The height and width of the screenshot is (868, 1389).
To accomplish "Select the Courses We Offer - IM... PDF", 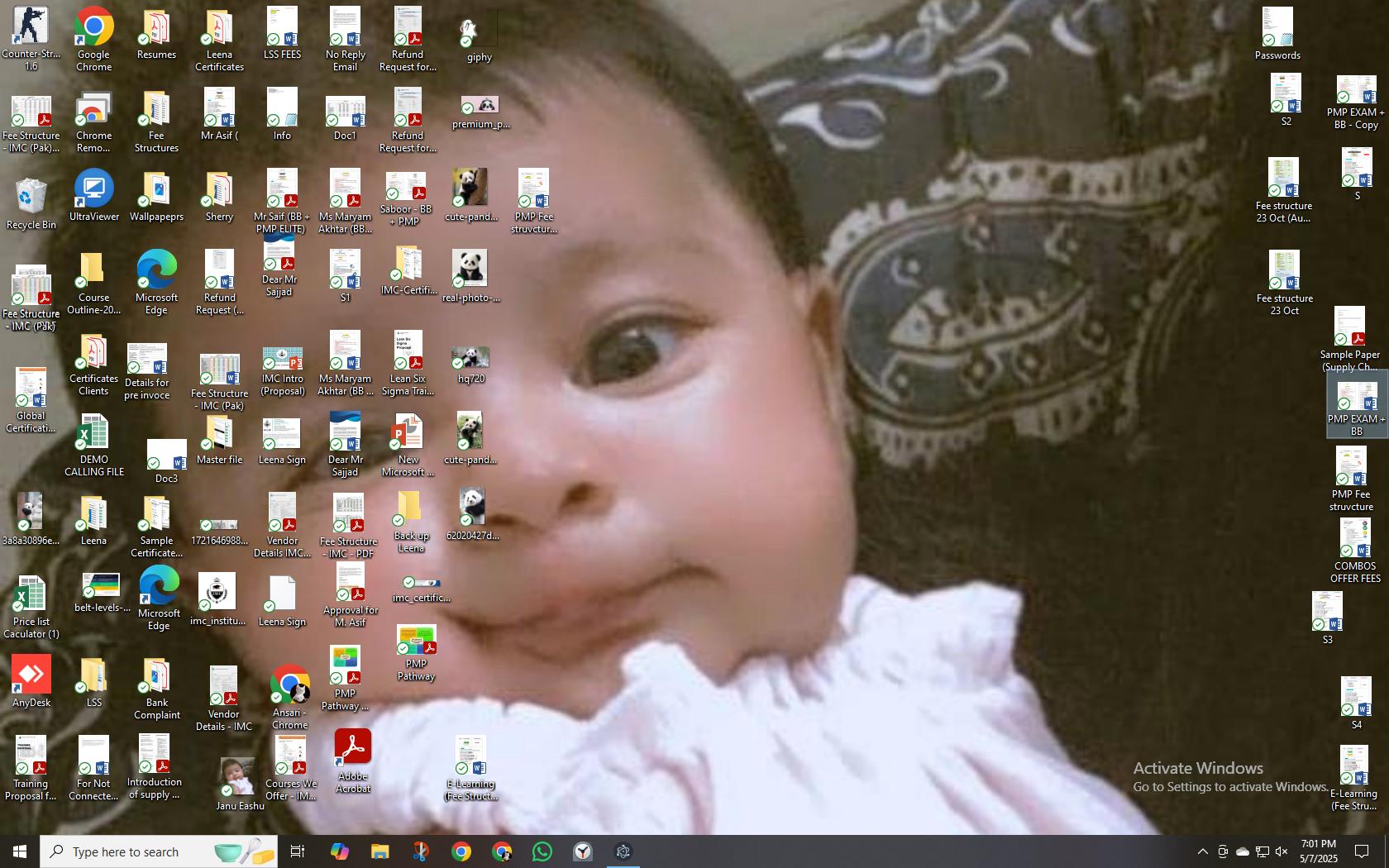I will click(290, 769).
